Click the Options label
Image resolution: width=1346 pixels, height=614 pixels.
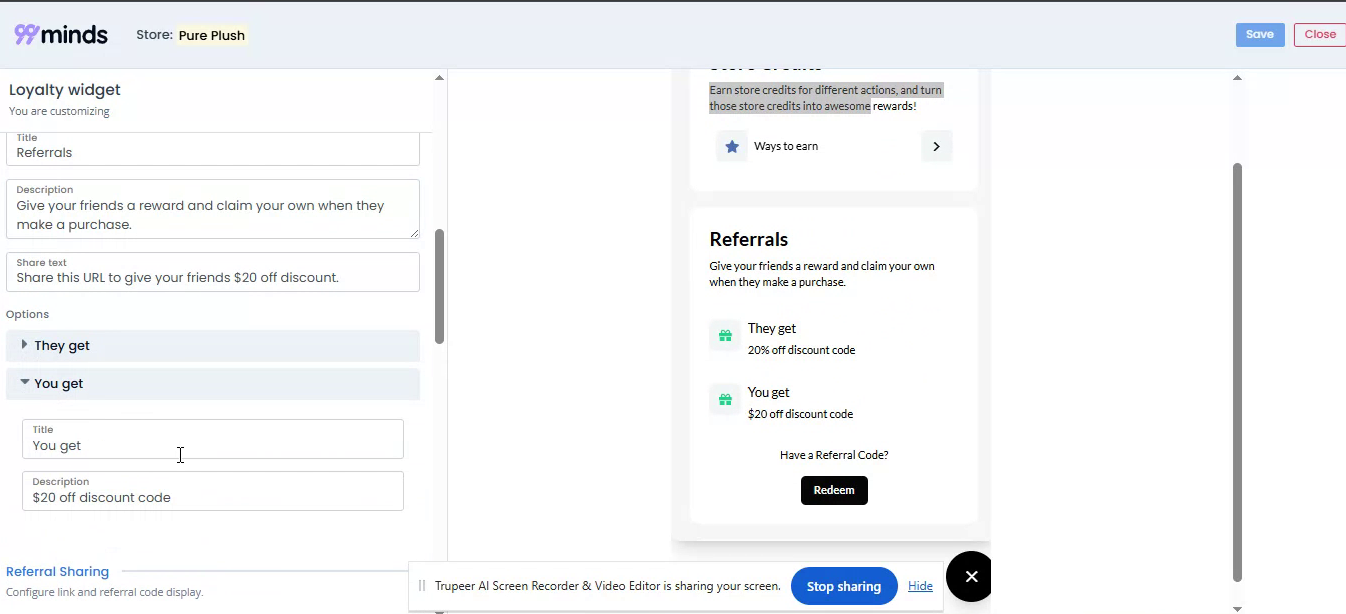[27, 314]
